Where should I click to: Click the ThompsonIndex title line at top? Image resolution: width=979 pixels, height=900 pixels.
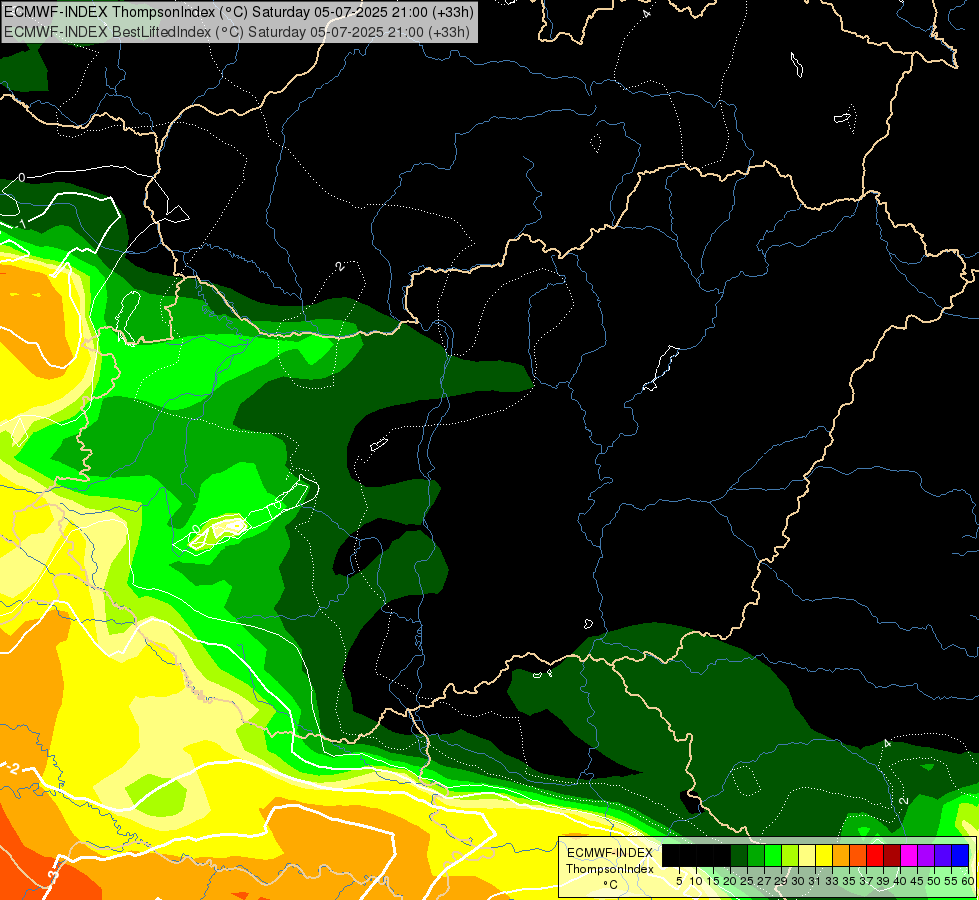pyautogui.click(x=239, y=11)
